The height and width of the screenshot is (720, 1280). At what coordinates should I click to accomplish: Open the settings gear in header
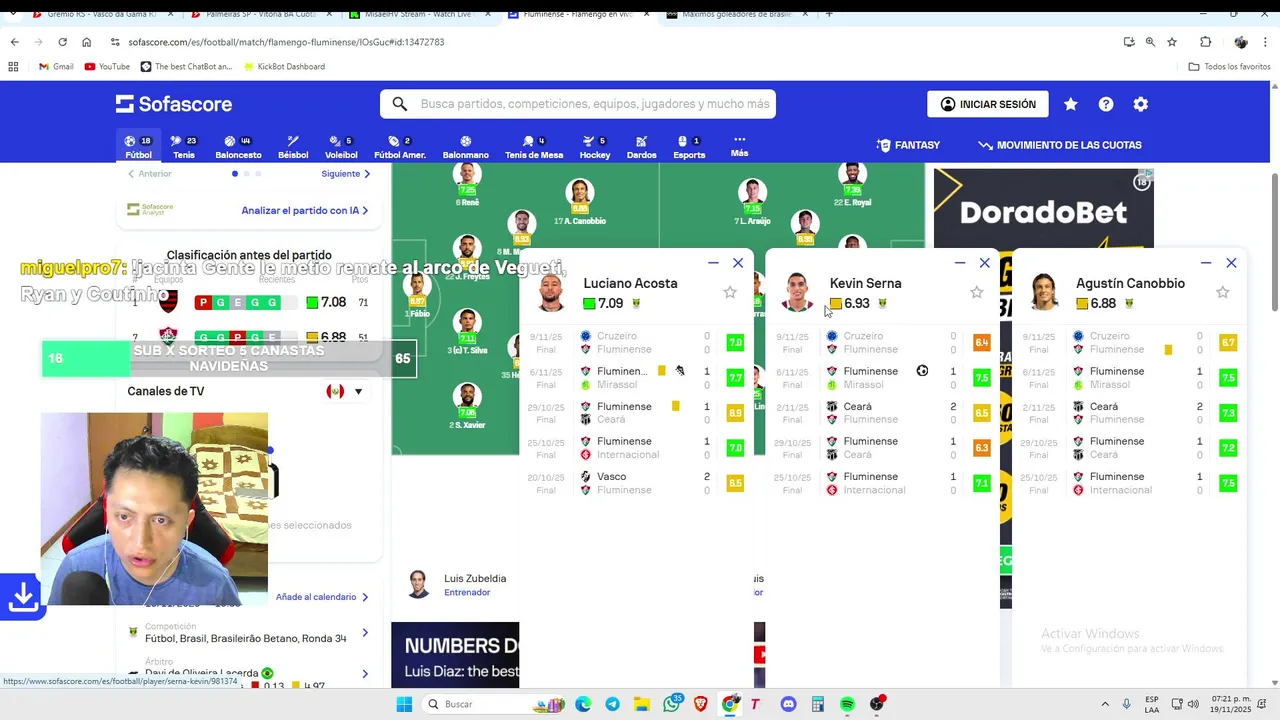[x=1141, y=104]
